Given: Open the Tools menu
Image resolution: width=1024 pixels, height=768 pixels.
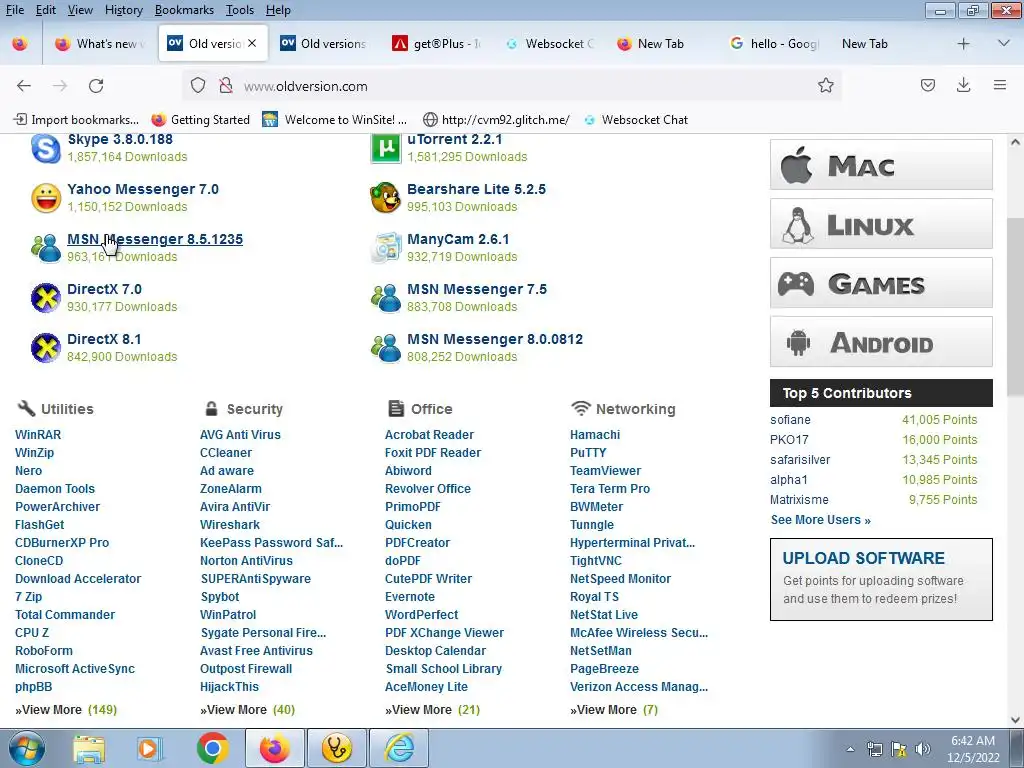Looking at the screenshot, I should [x=240, y=10].
